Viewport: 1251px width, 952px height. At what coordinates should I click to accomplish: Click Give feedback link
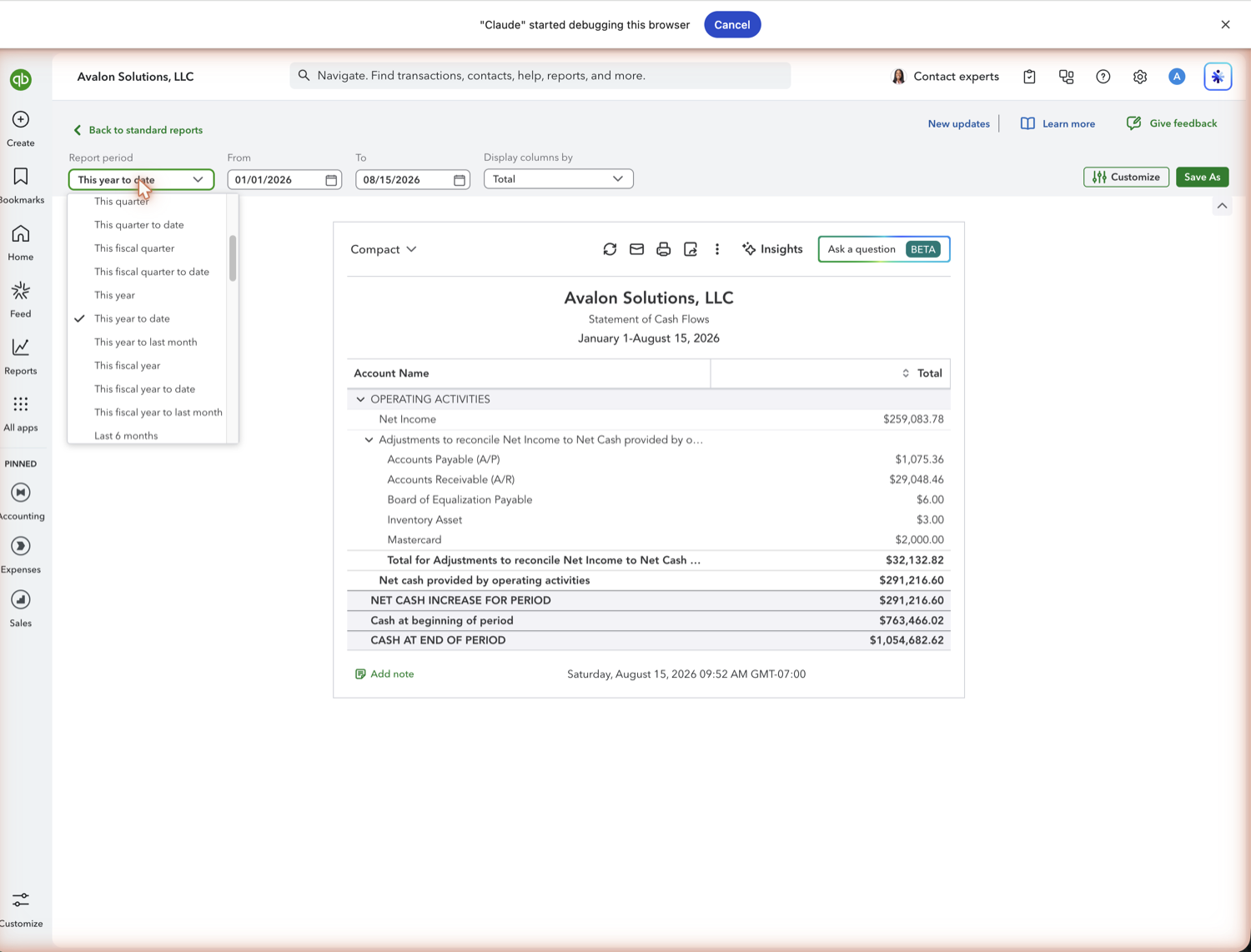pos(1172,123)
